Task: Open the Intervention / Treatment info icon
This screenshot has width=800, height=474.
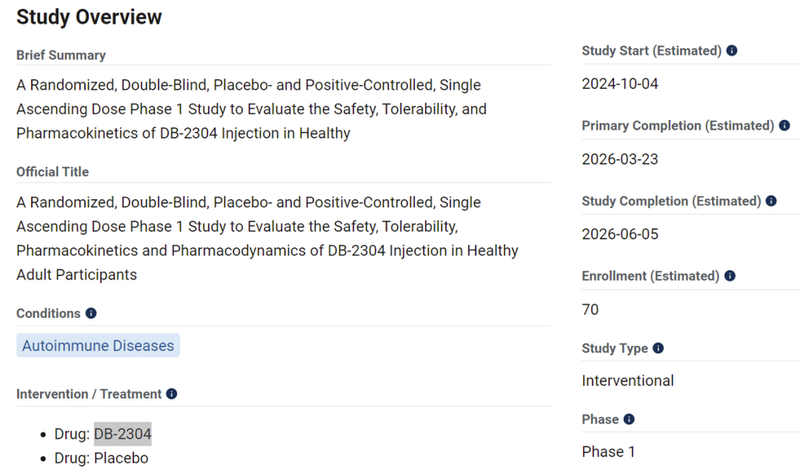Action: click(x=171, y=395)
